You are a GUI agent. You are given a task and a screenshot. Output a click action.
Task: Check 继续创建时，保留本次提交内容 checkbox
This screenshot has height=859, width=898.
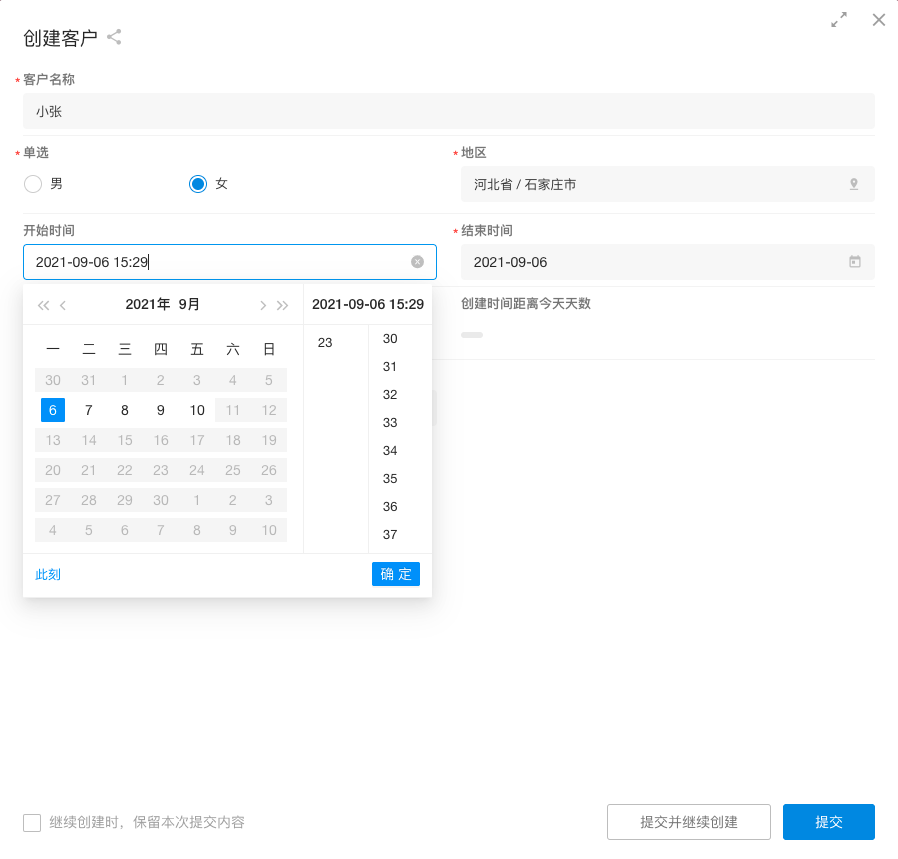[32, 823]
